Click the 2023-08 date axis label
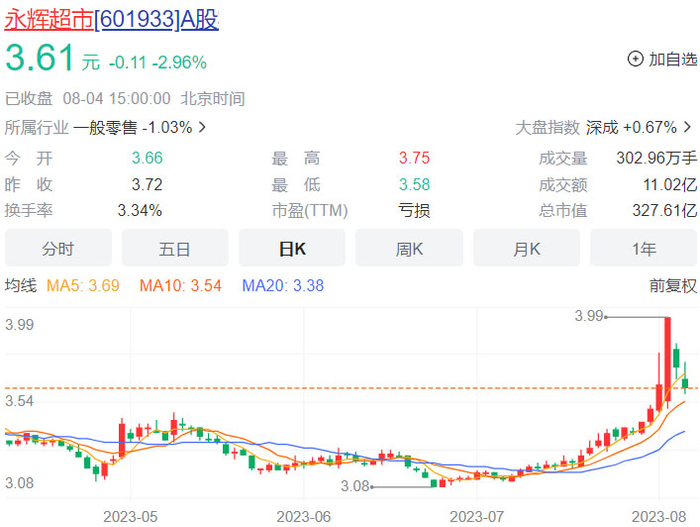This screenshot has height=527, width=700. pyautogui.click(x=658, y=517)
